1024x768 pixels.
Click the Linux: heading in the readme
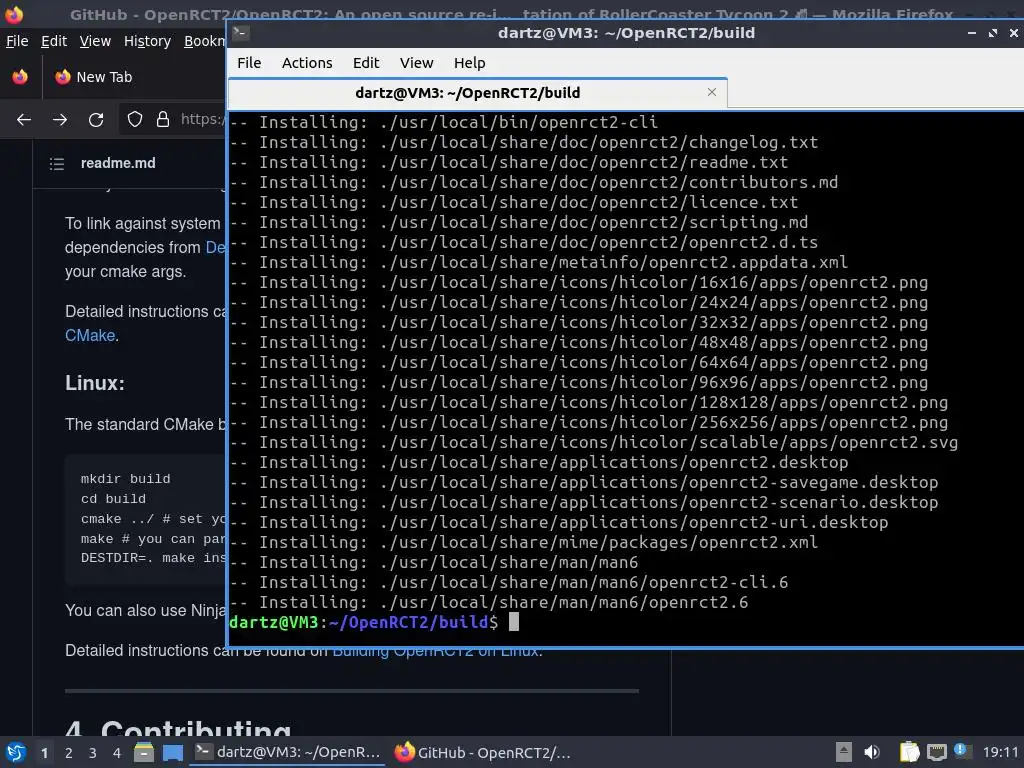(x=95, y=383)
